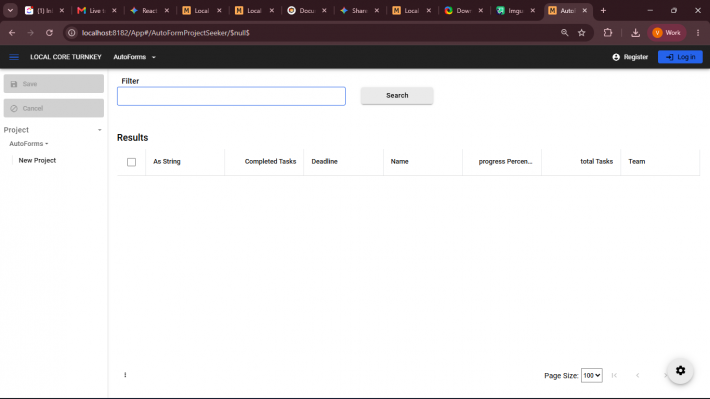Open browser extensions puzzle icon
The width and height of the screenshot is (710, 399).
tap(608, 33)
